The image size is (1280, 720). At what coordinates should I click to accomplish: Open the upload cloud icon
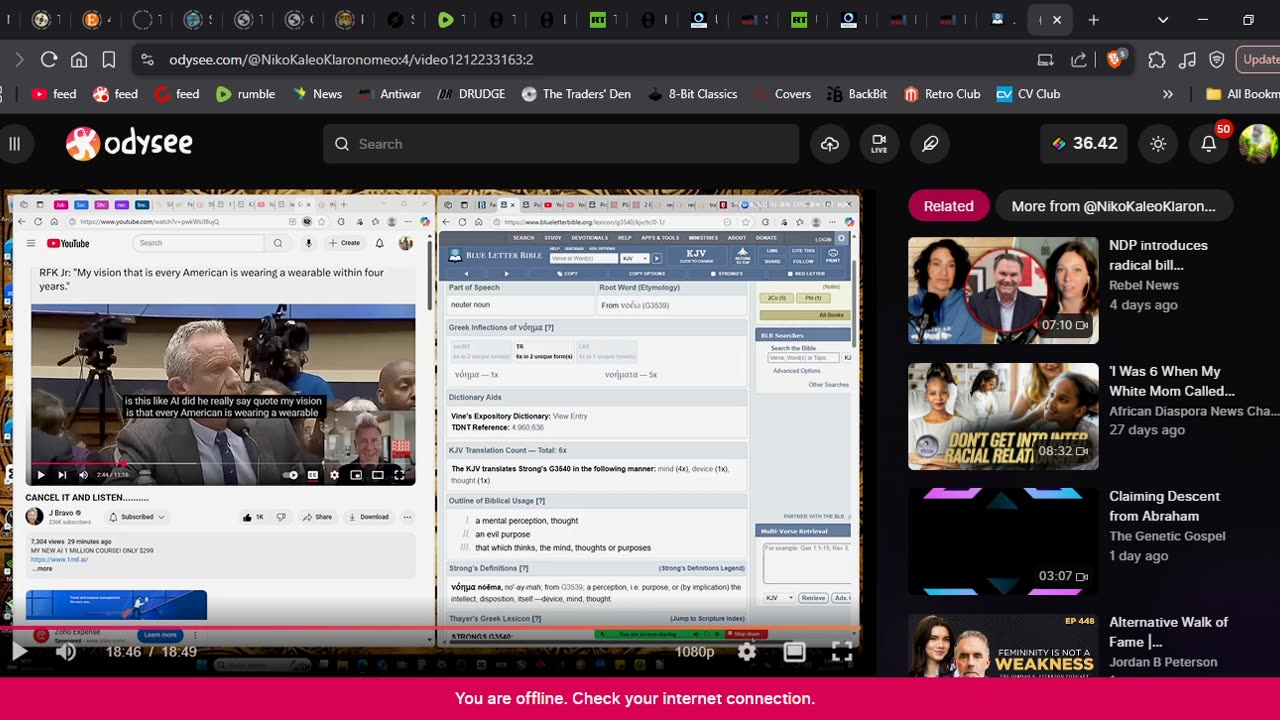tap(830, 144)
